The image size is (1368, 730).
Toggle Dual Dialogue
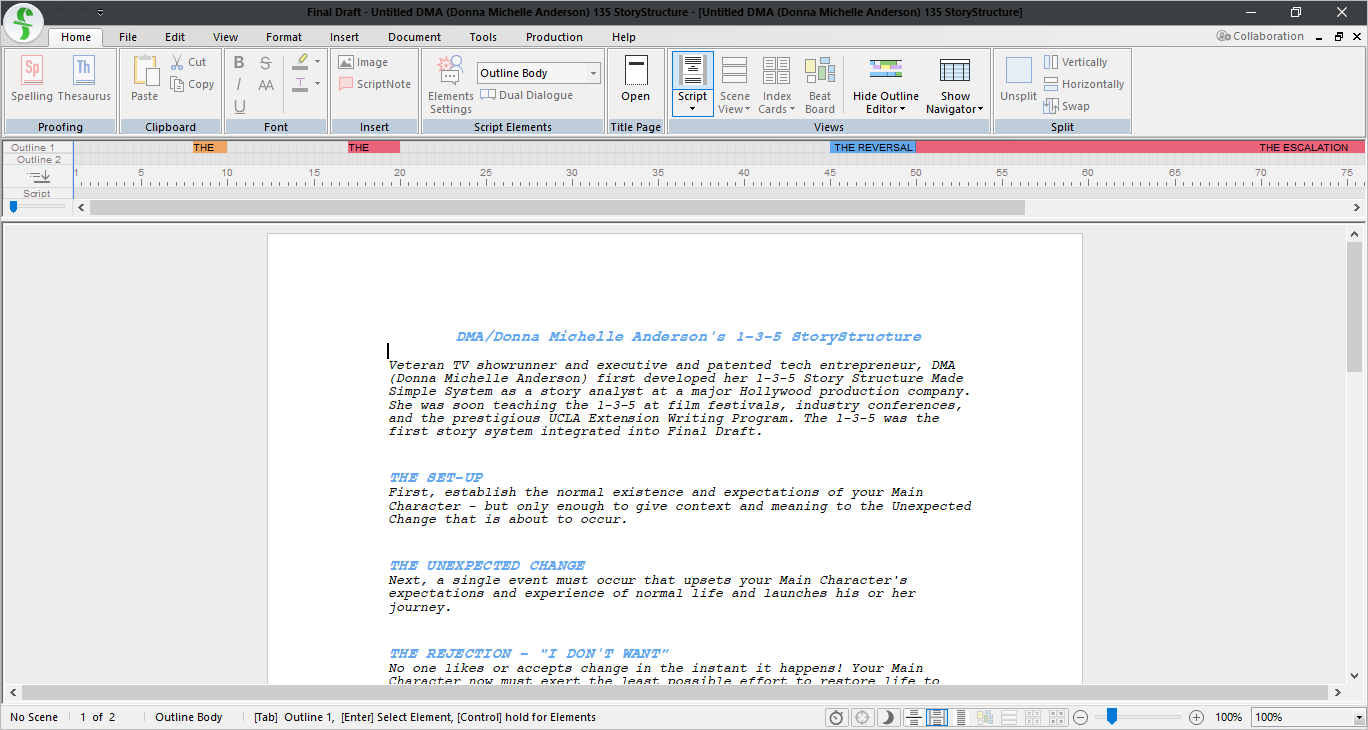click(x=527, y=95)
